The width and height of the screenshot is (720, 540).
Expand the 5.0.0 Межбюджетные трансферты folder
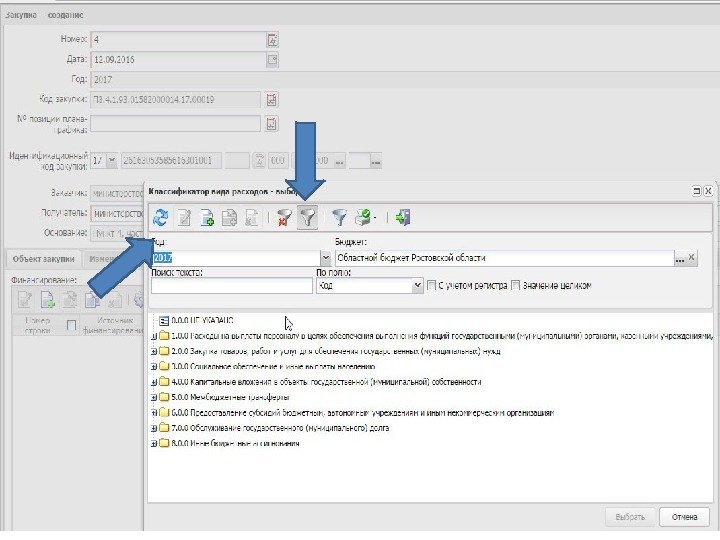tap(154, 398)
